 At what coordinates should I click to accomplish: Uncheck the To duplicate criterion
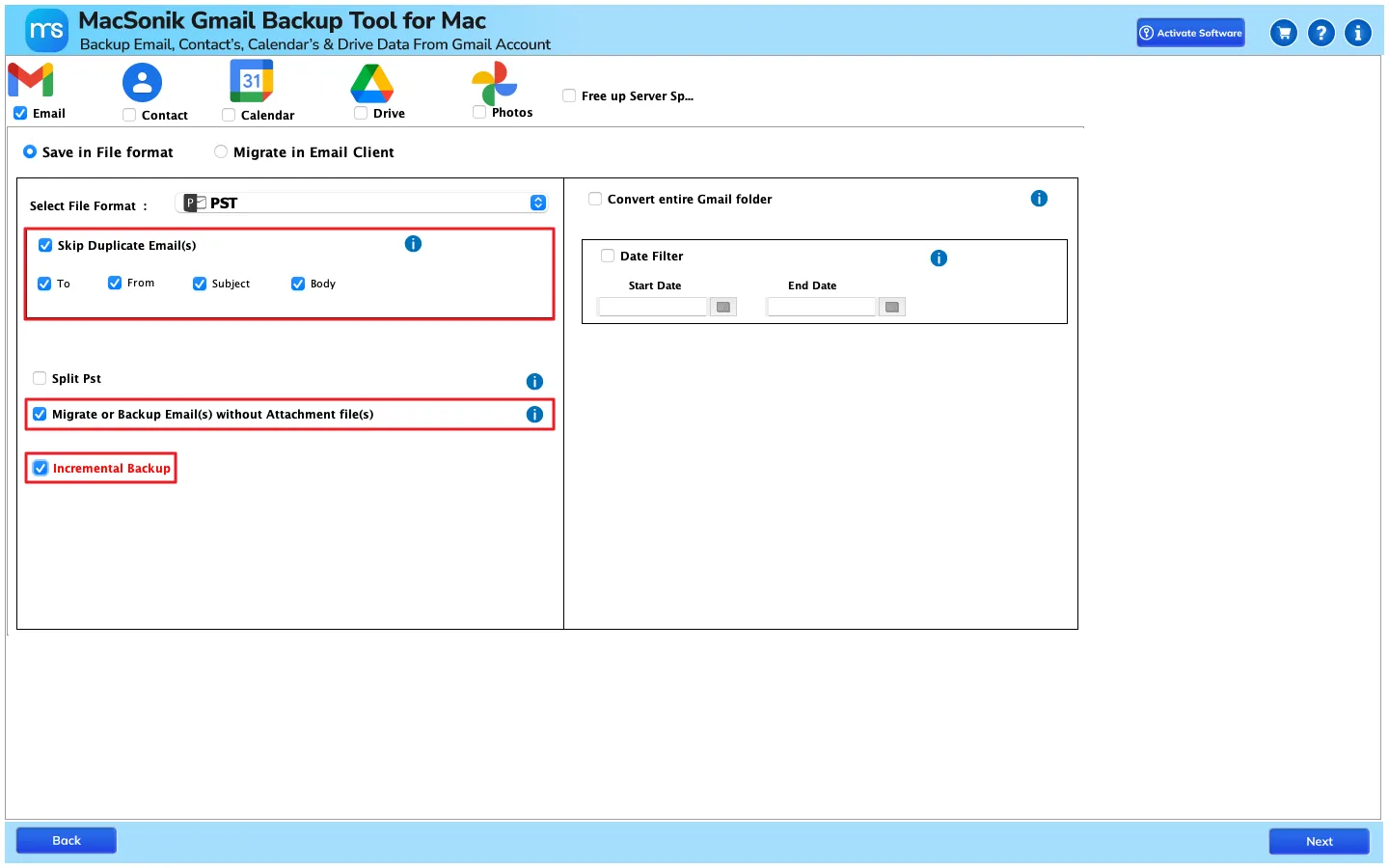click(x=44, y=284)
